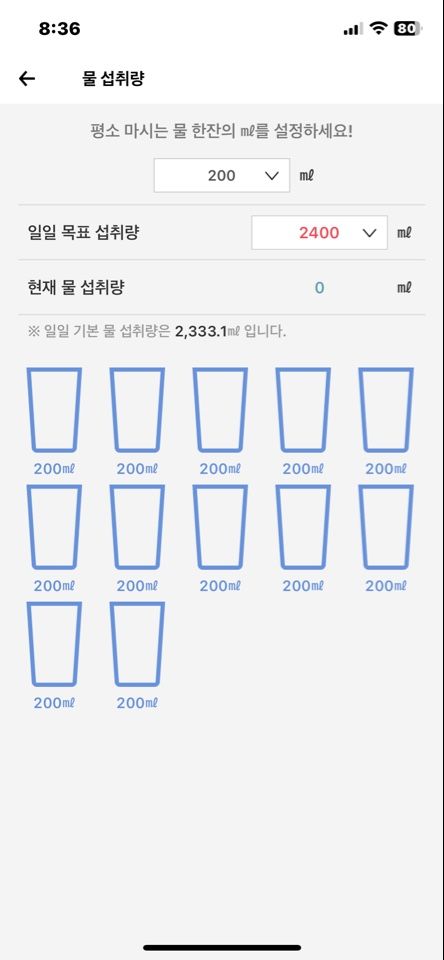Go back using the arrow icon
Image resolution: width=444 pixels, height=960 pixels.
[x=27, y=78]
